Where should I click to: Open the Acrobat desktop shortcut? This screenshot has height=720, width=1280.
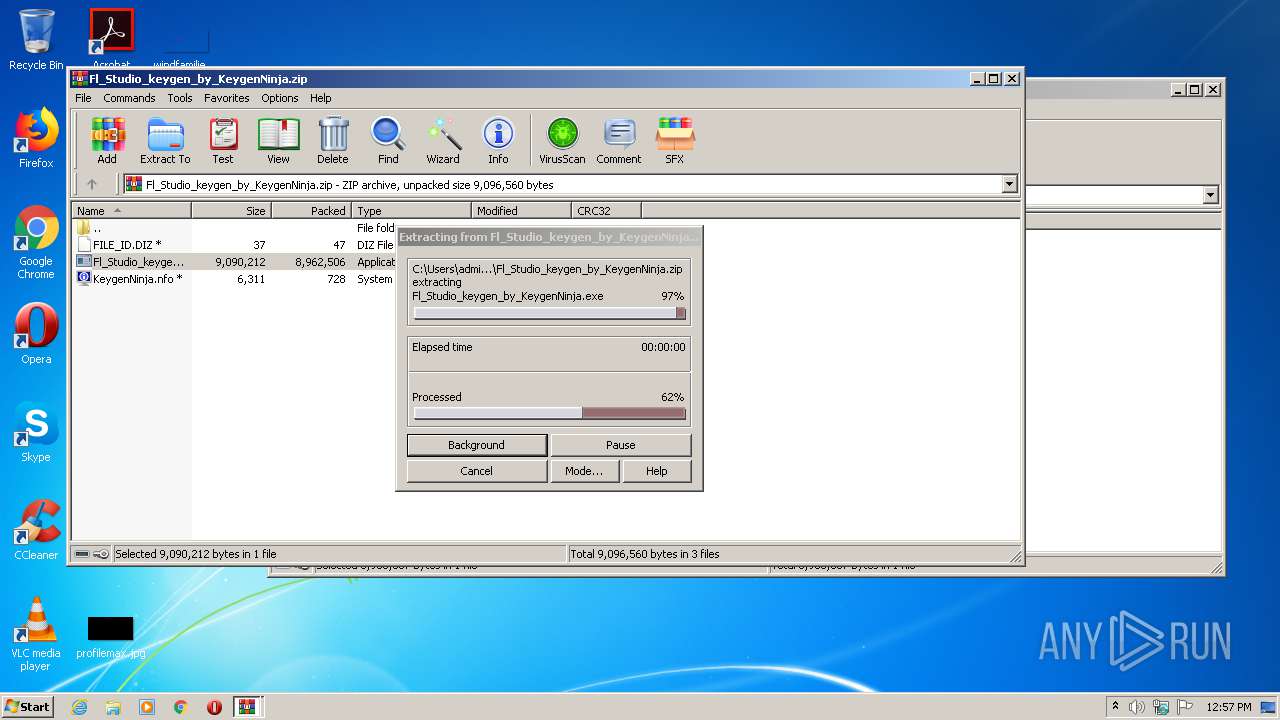pyautogui.click(x=111, y=40)
